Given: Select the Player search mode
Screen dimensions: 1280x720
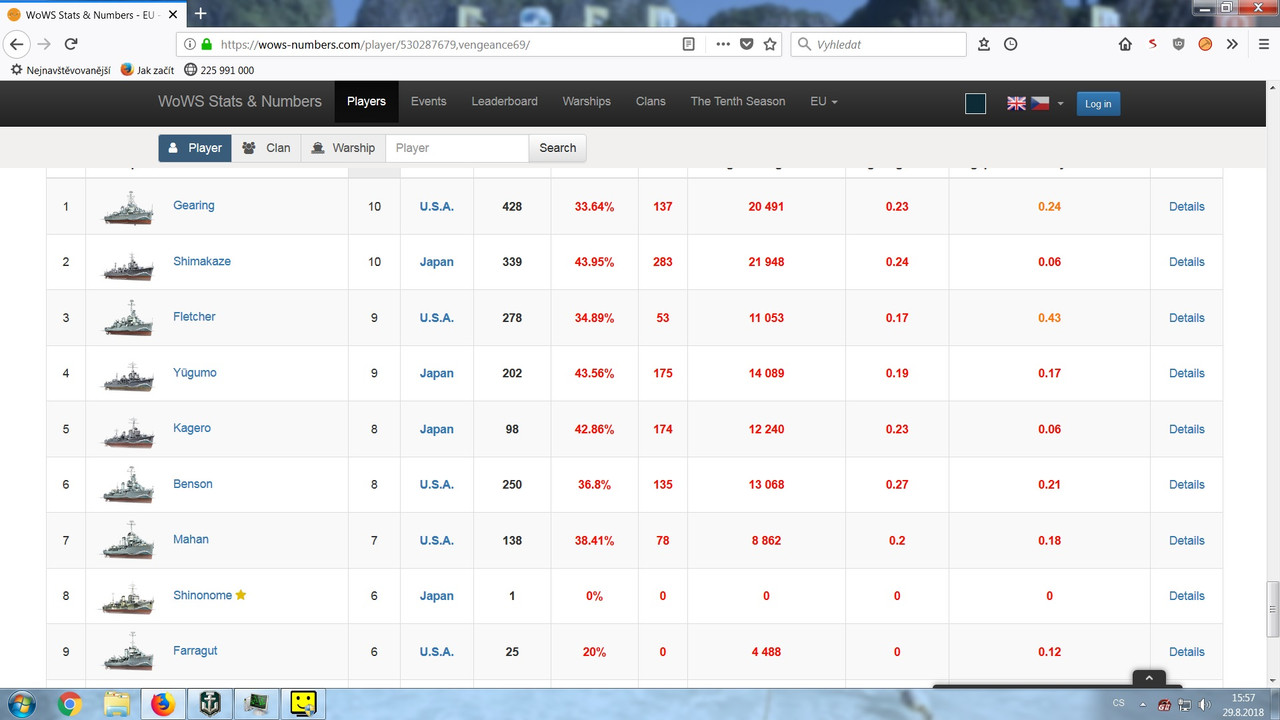Looking at the screenshot, I should pyautogui.click(x=194, y=147).
